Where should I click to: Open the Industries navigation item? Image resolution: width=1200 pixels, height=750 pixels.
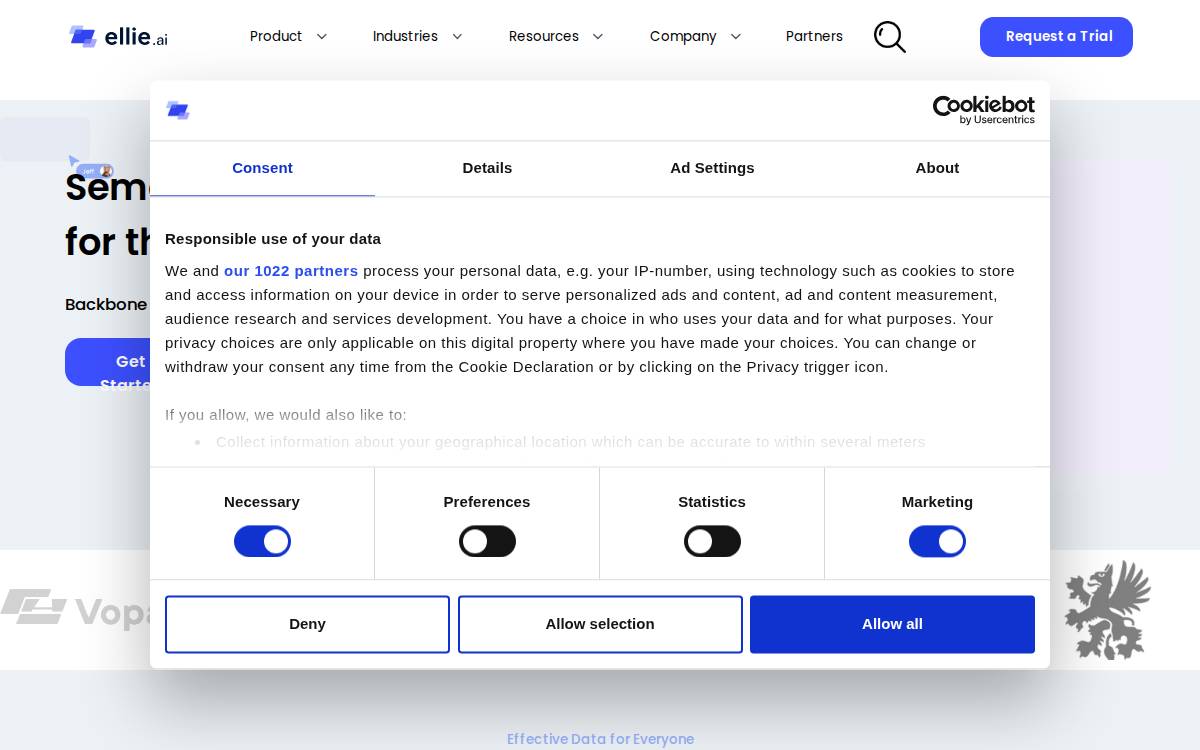tap(405, 36)
